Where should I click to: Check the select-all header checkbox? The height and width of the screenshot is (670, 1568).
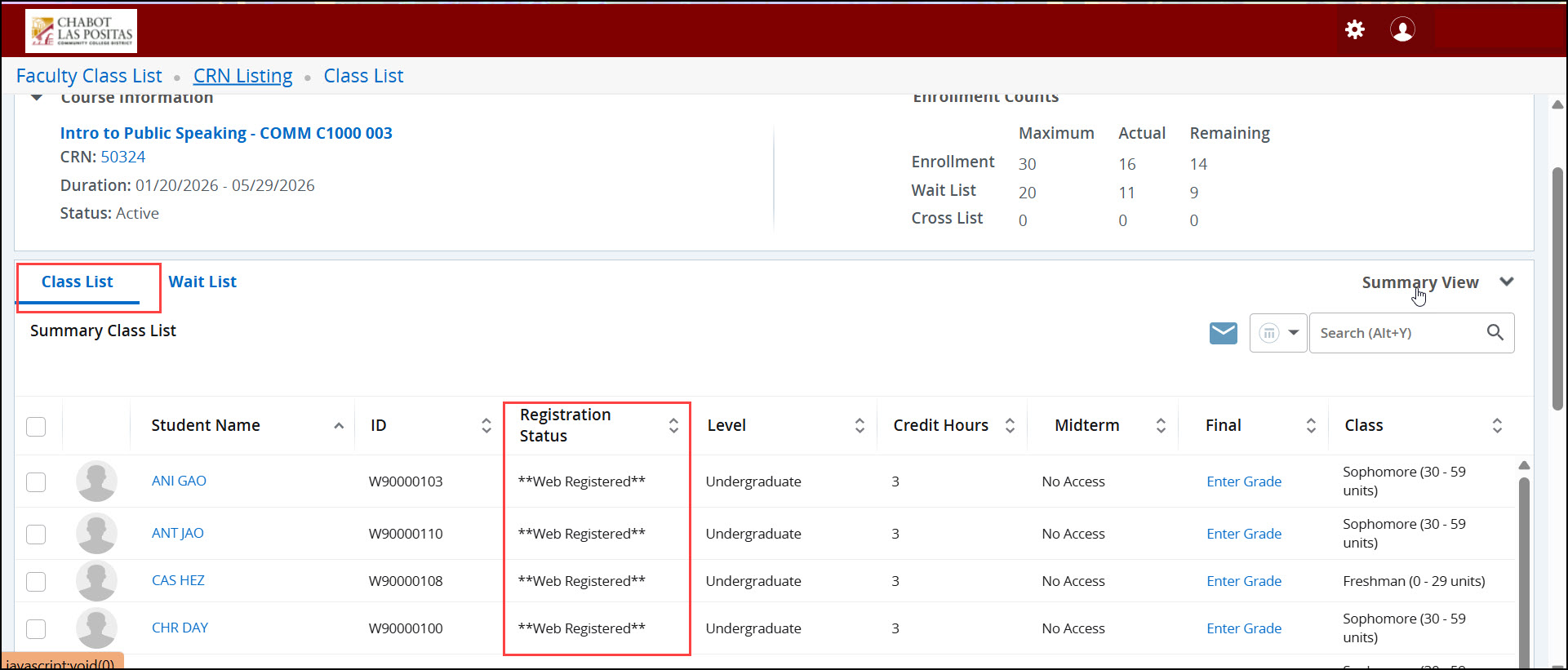click(x=36, y=427)
